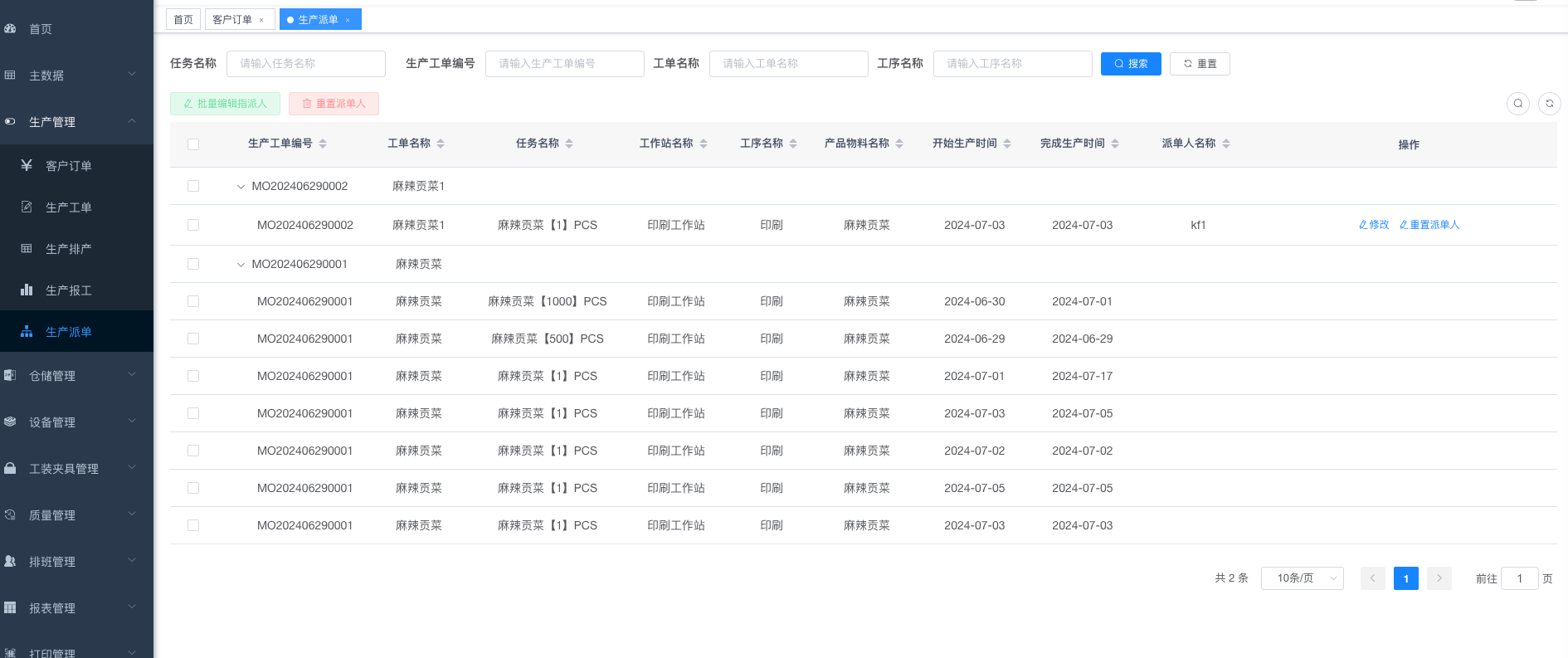Sort by 工单名称 column arrows
This screenshot has width=1568, height=658.
(441, 144)
